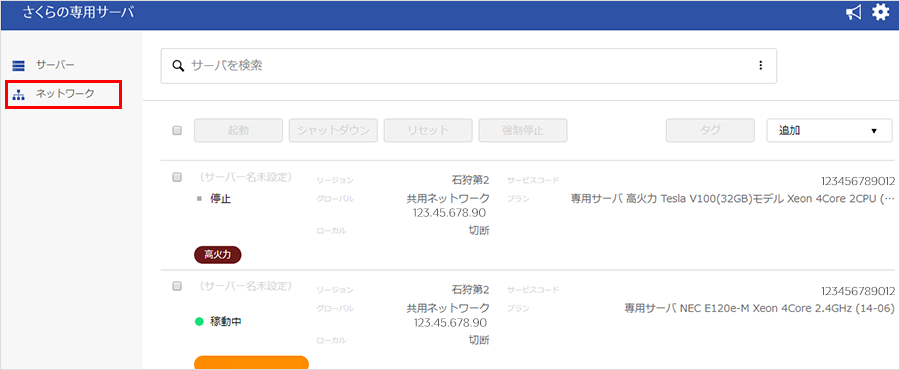The width and height of the screenshot is (900, 370).
Task: Select the ネットワーク sidebar menu item
Action: [x=64, y=95]
